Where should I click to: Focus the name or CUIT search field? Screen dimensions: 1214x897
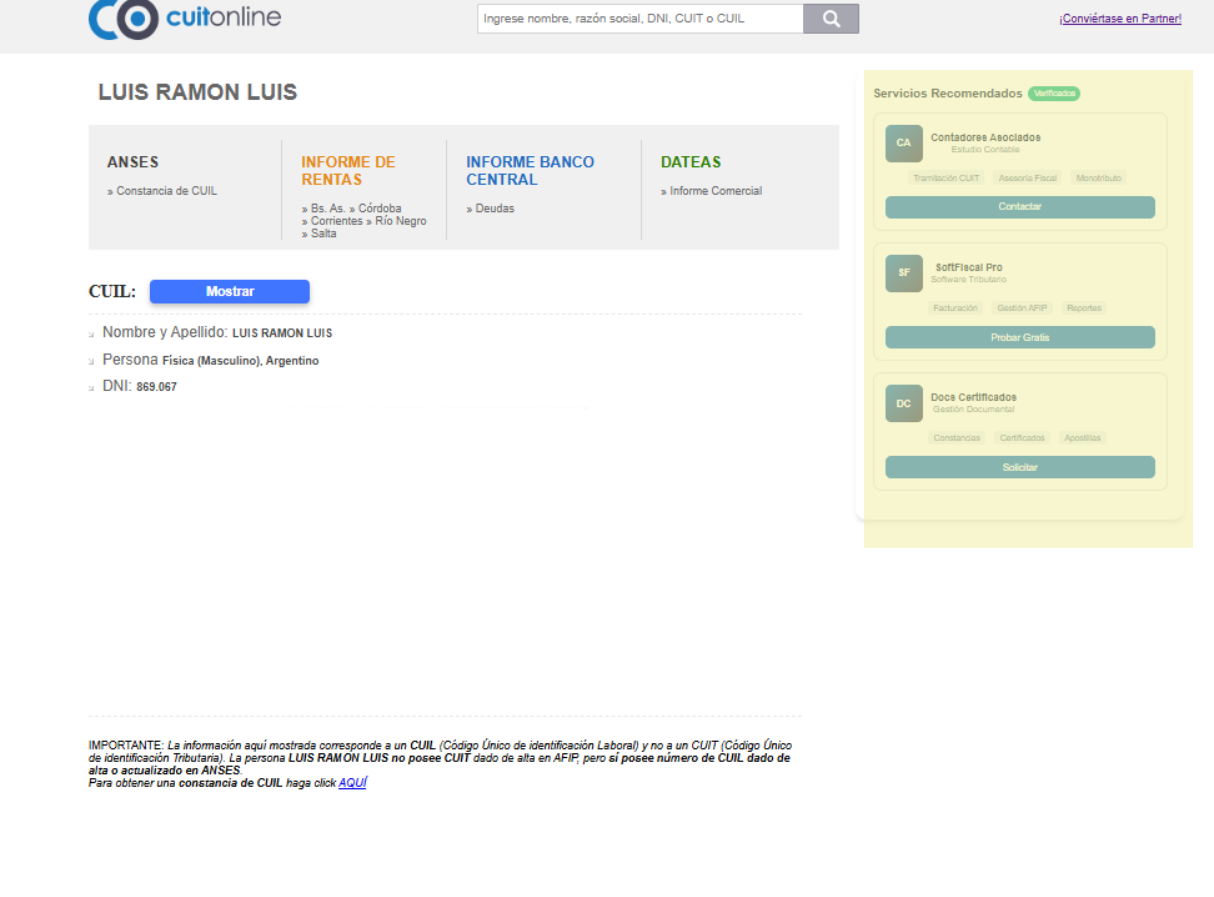tap(640, 19)
